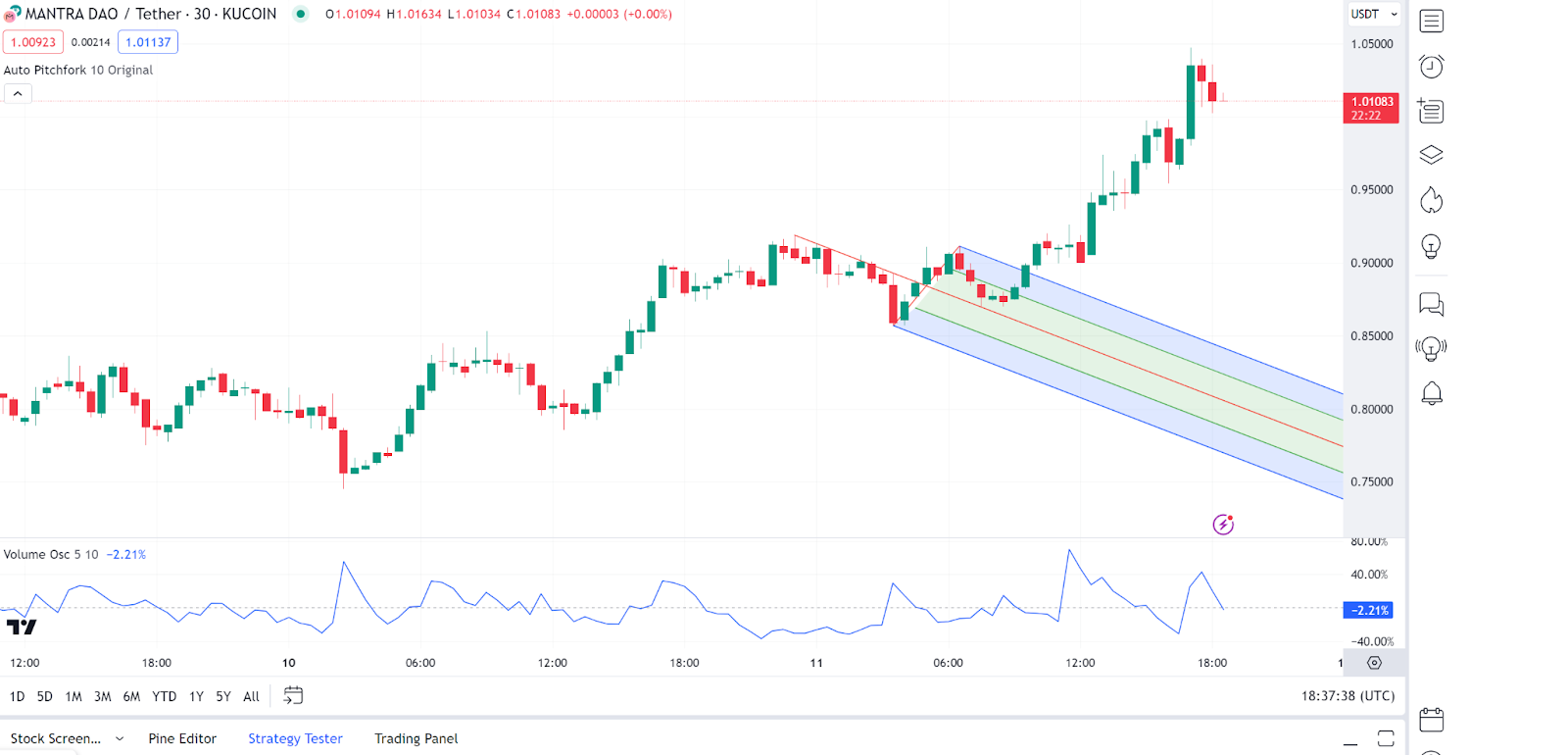Click the 0.00214 spread value
1568x755 pixels.
[x=90, y=42]
